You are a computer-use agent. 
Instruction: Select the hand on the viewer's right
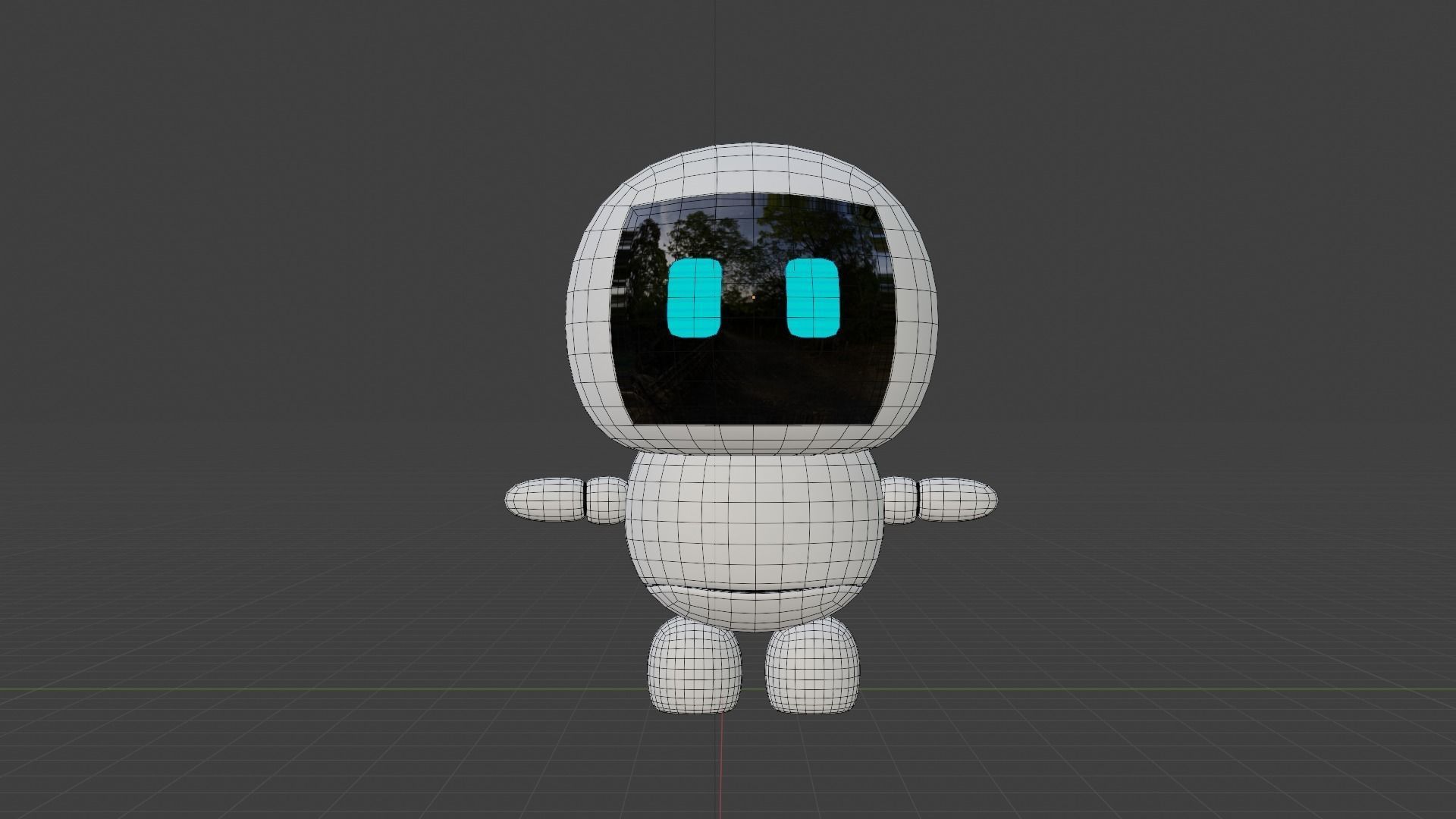pyautogui.click(x=958, y=499)
